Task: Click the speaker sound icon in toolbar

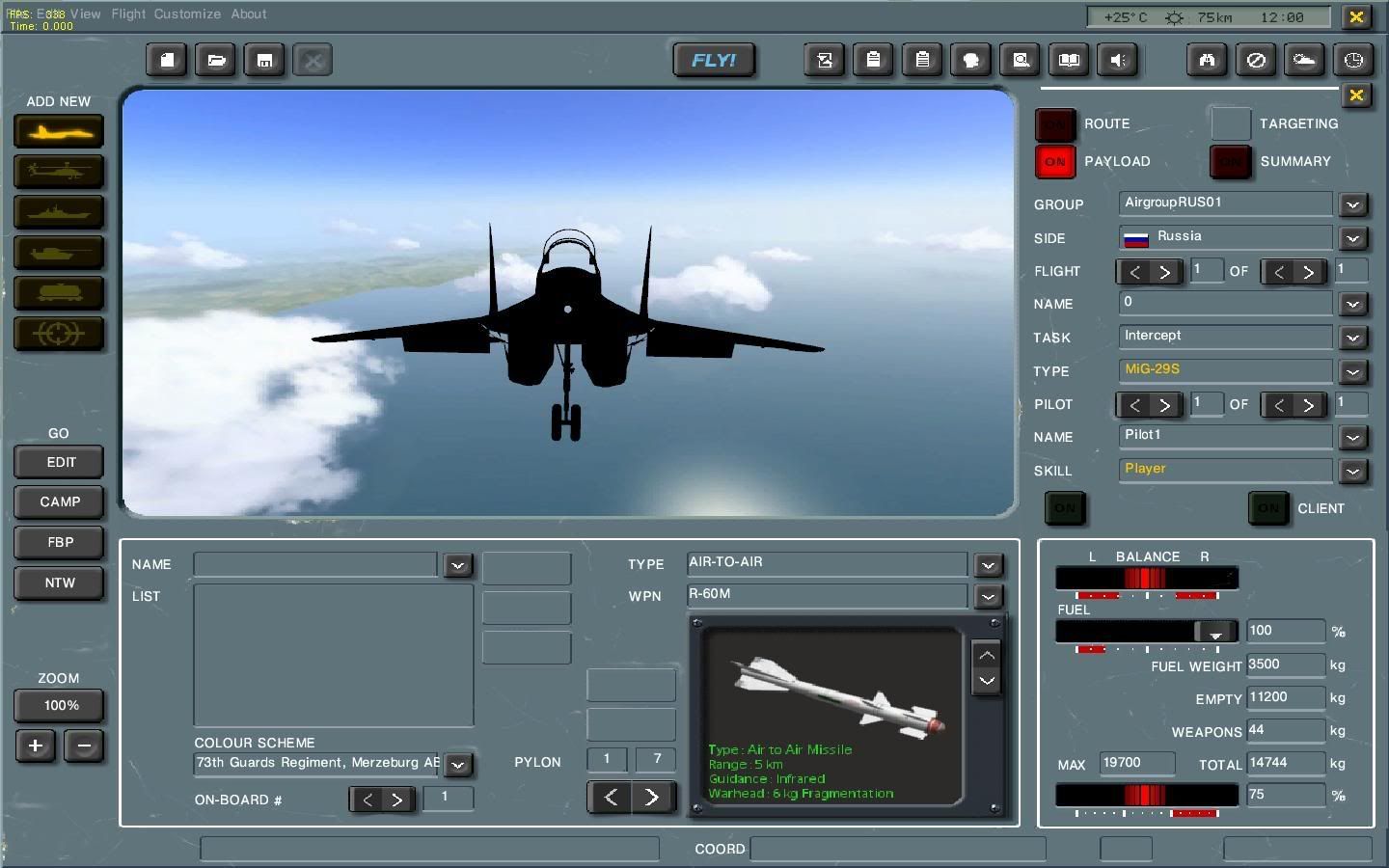Action: click(x=1118, y=61)
